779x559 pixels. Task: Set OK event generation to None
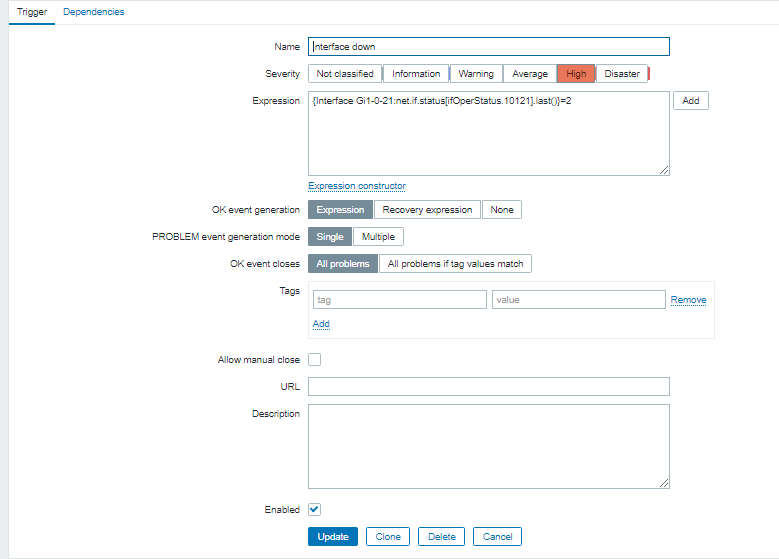click(x=502, y=210)
